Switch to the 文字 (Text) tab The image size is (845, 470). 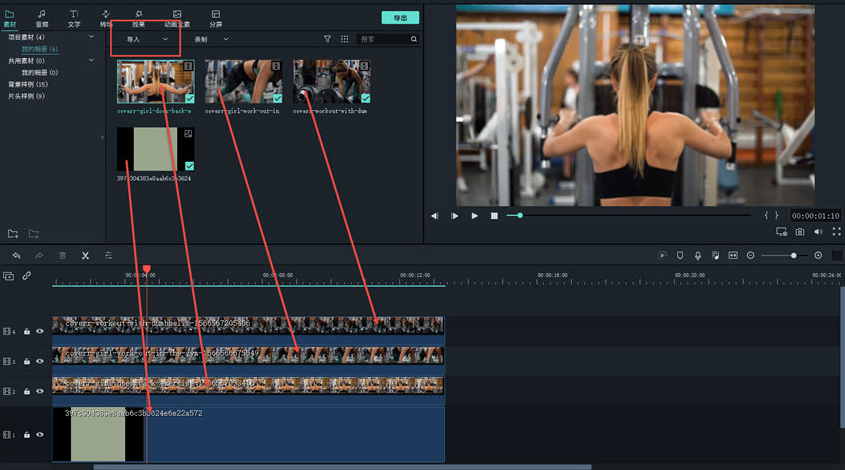[x=74, y=17]
